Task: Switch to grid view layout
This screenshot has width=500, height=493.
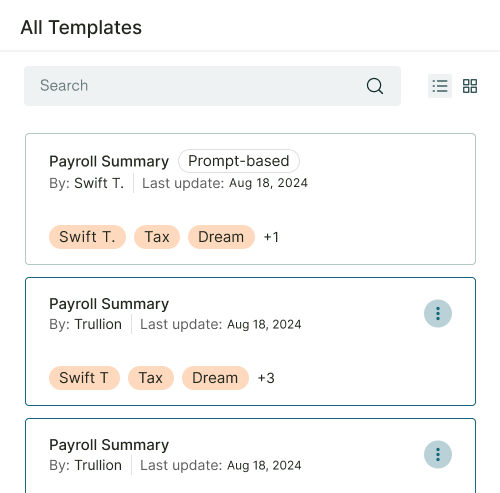Action: pyautogui.click(x=470, y=86)
